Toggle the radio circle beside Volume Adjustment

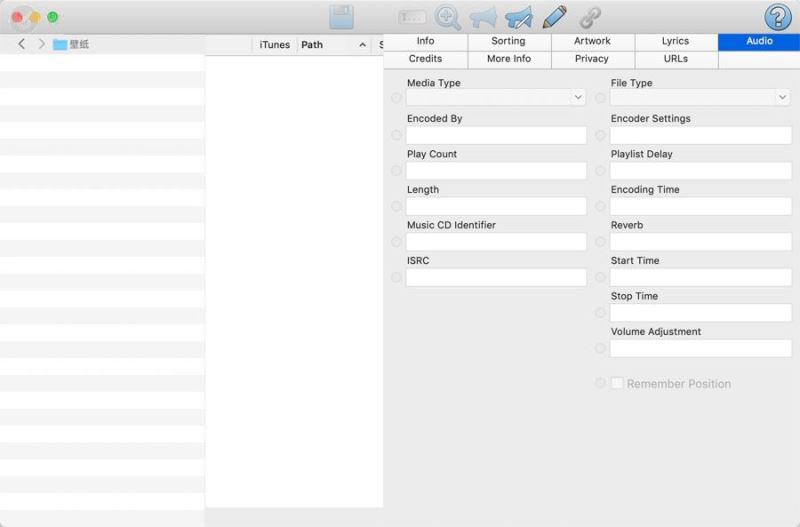click(x=601, y=348)
